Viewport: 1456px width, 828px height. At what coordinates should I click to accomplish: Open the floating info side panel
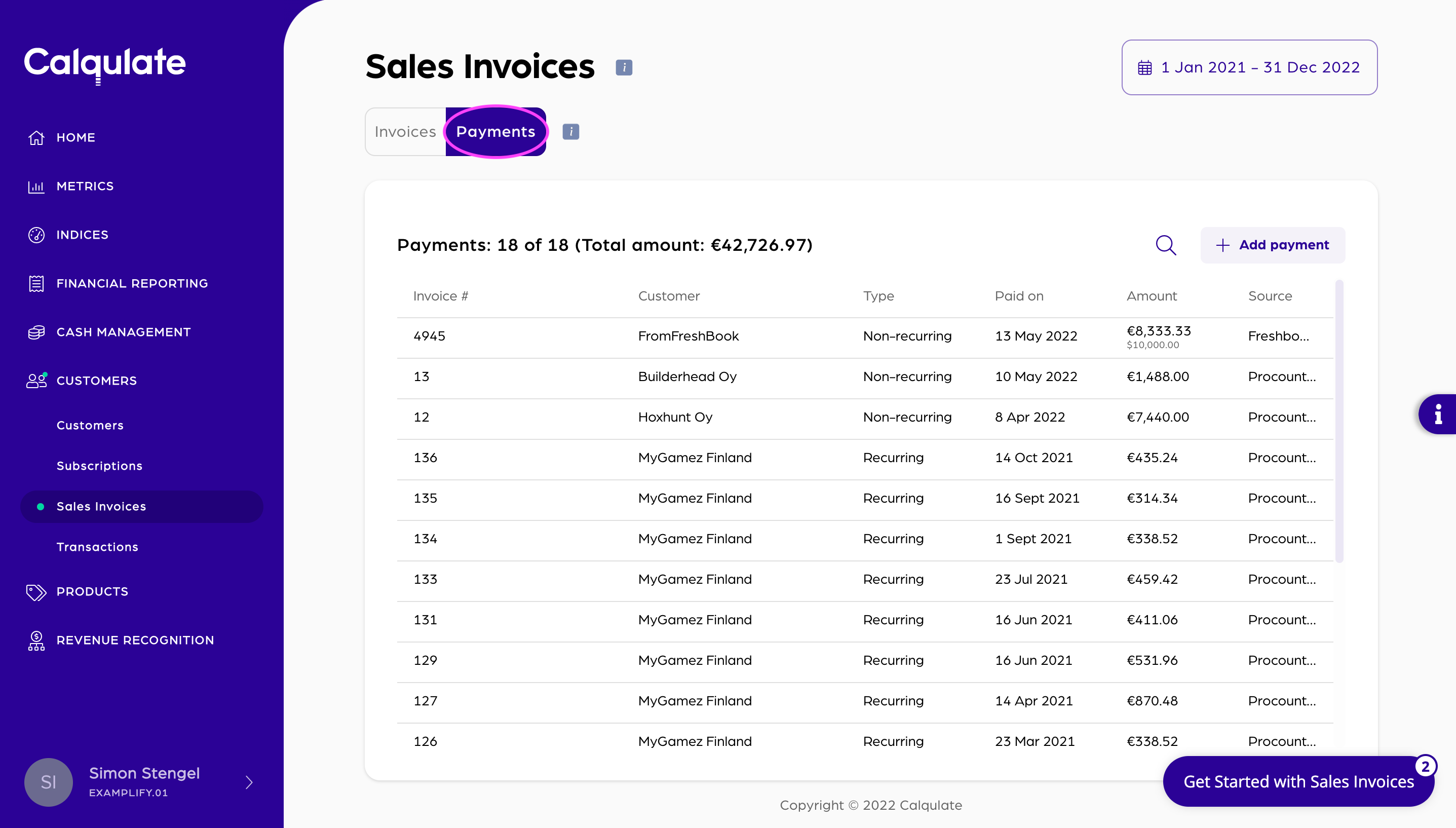point(1437,414)
